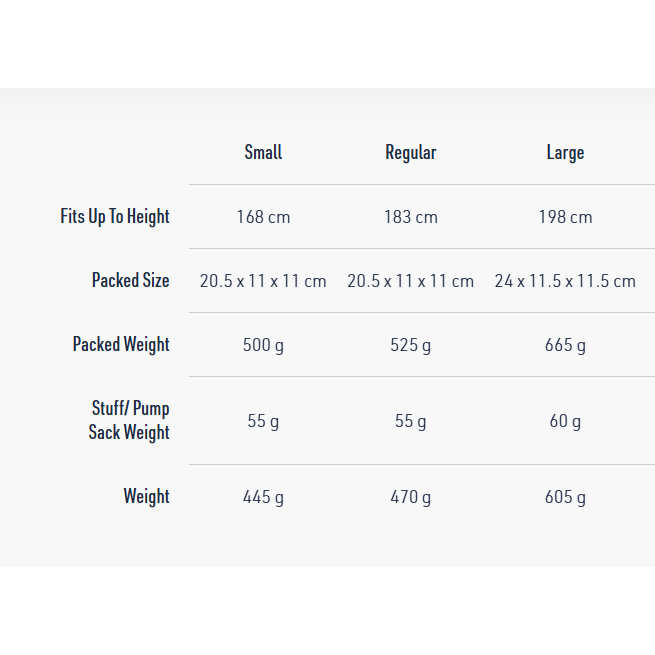Screen dimensions: 655x655
Task: Select the 445 g weight cell
Action: point(263,497)
